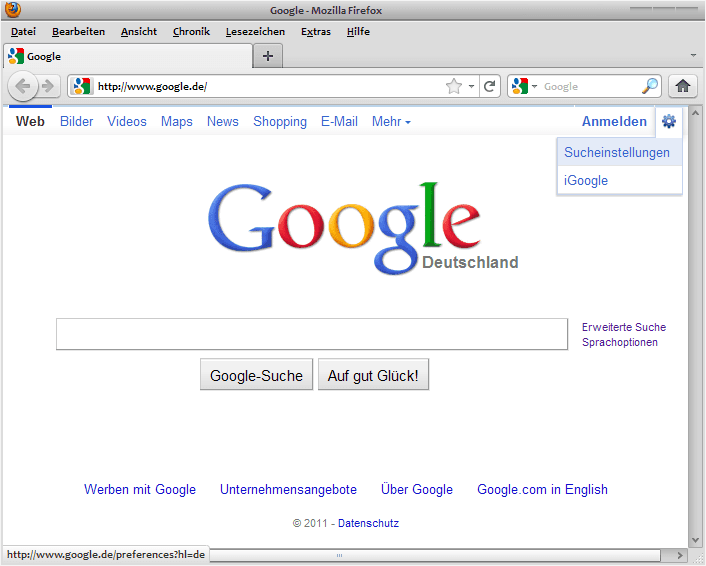The width and height of the screenshot is (706, 566).
Task: Open the E-Mail link
Action: tap(339, 121)
